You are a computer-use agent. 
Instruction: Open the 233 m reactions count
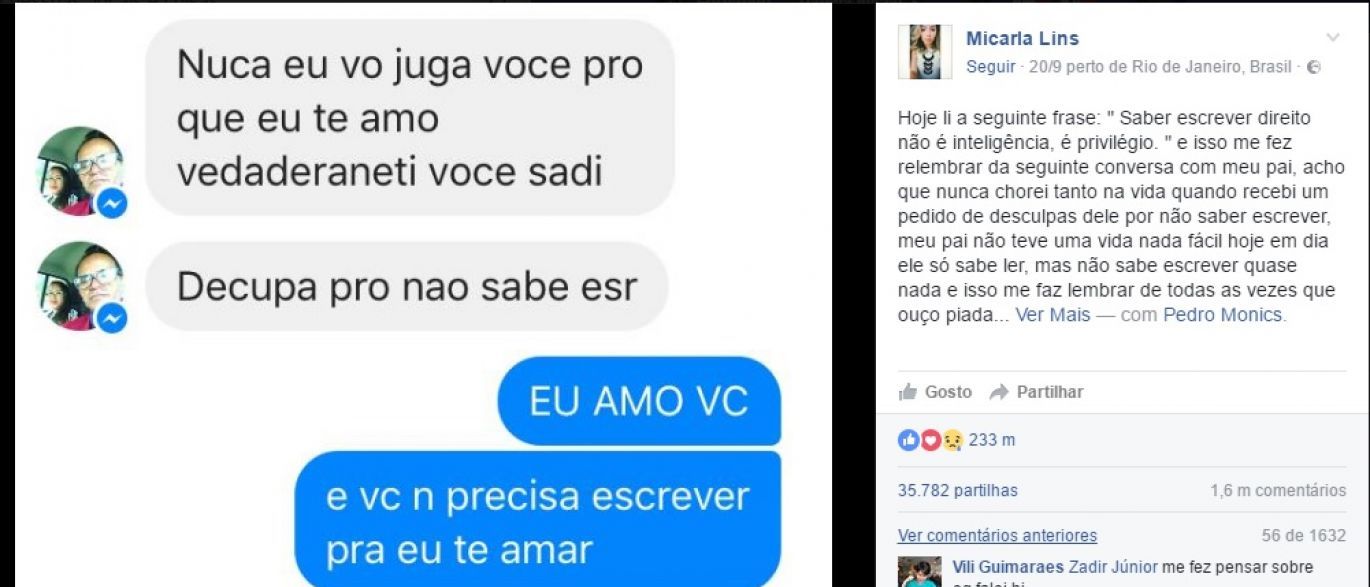click(992, 440)
